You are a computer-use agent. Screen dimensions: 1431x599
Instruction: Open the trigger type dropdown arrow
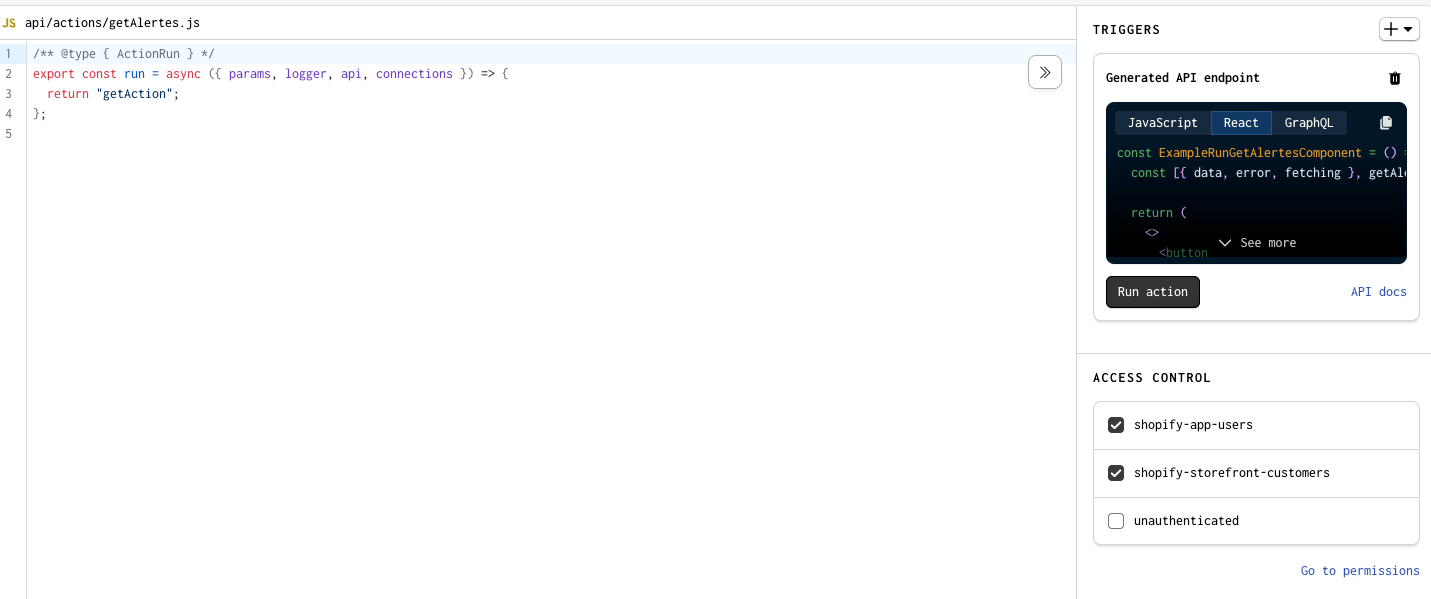(x=1407, y=29)
